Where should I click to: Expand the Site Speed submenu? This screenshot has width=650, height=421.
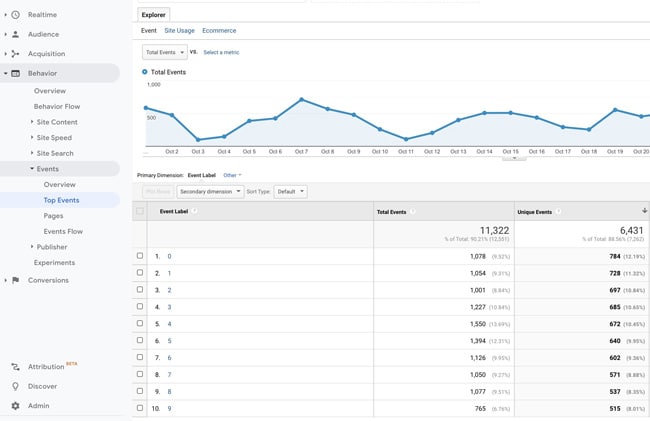pyautogui.click(x=32, y=137)
